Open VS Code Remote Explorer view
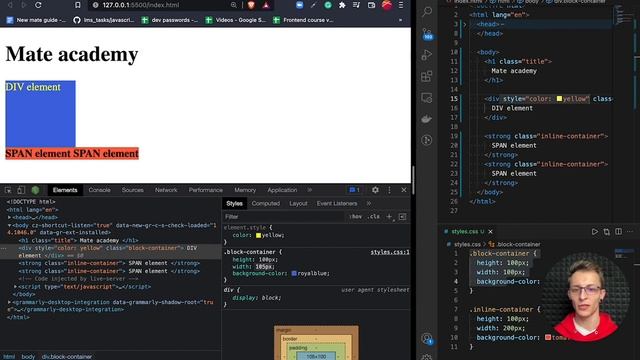Image resolution: width=640 pixels, height=360 pixels. click(x=427, y=98)
